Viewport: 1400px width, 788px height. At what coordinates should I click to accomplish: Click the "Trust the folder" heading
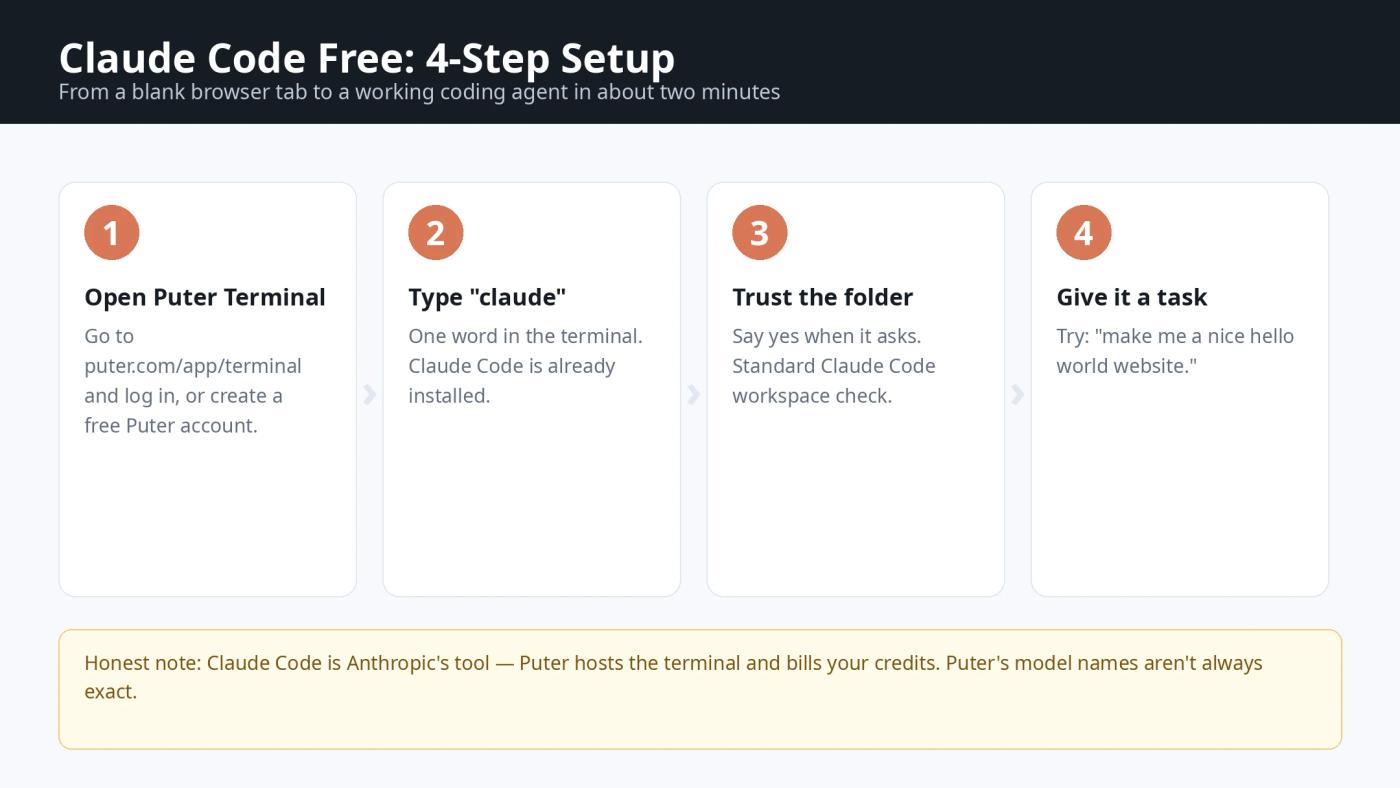point(822,297)
